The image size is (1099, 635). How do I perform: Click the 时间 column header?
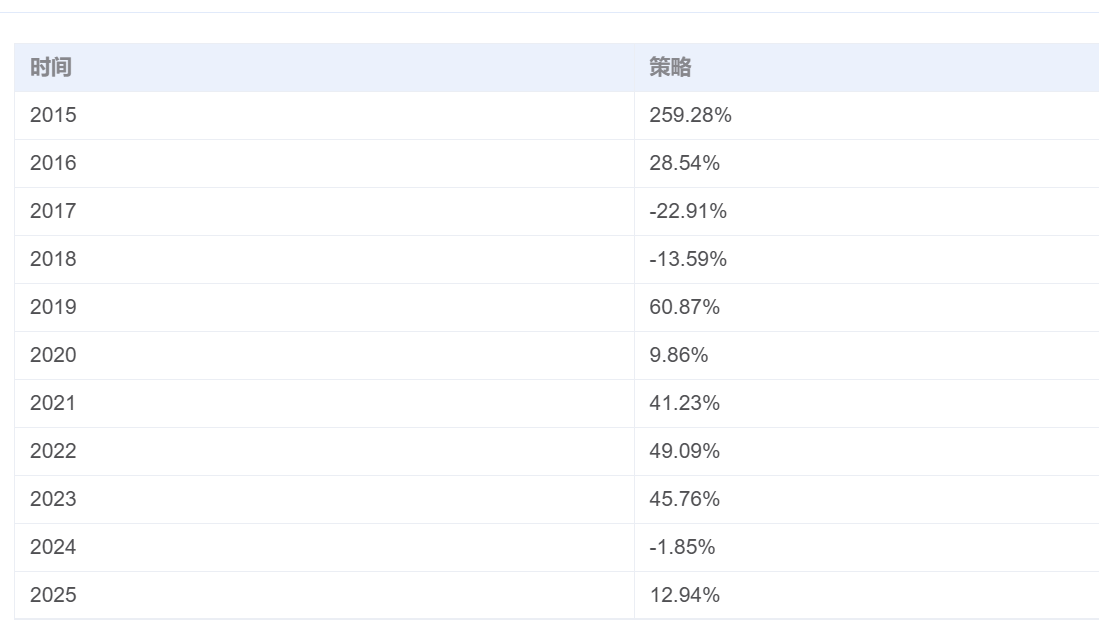coord(51,68)
